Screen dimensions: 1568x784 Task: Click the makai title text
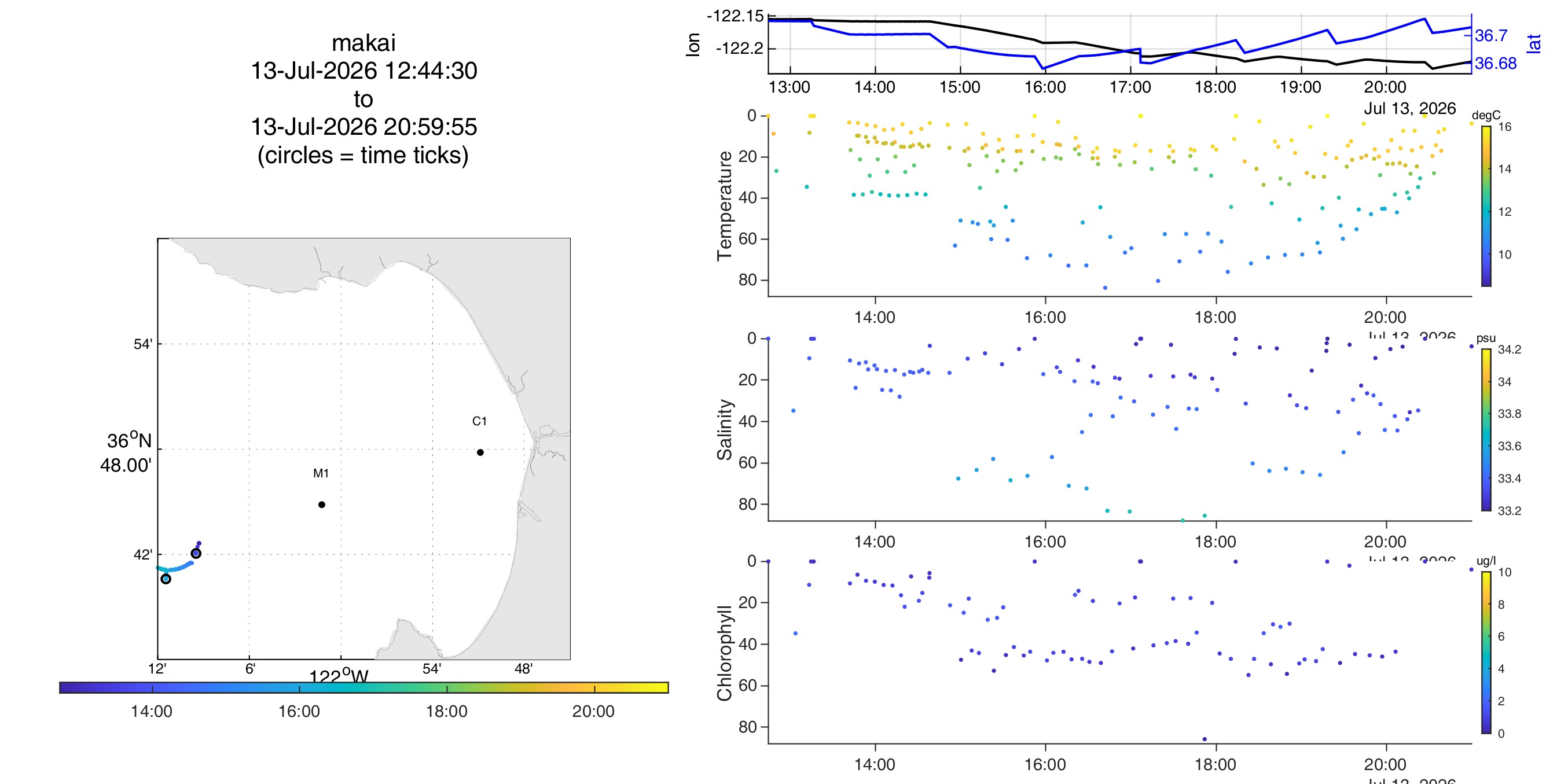click(x=363, y=43)
